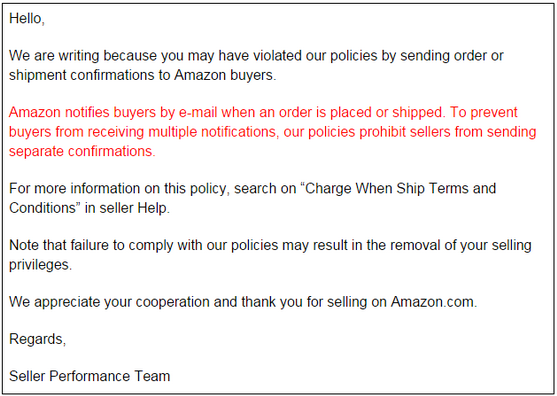Click the "Hello," greeting line

(x=27, y=18)
